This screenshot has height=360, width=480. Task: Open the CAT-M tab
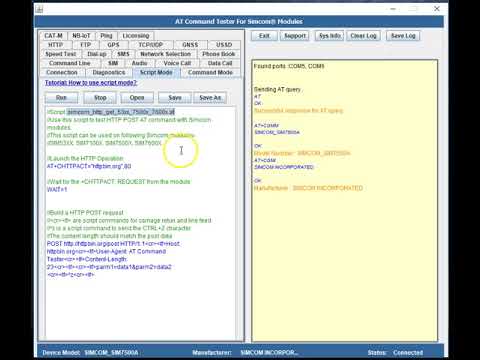[53, 36]
